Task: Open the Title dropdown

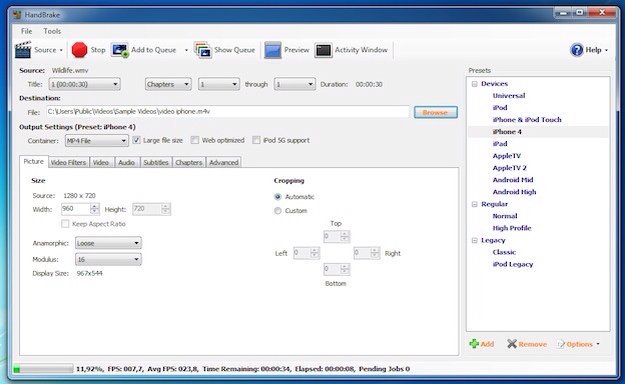Action: point(84,84)
